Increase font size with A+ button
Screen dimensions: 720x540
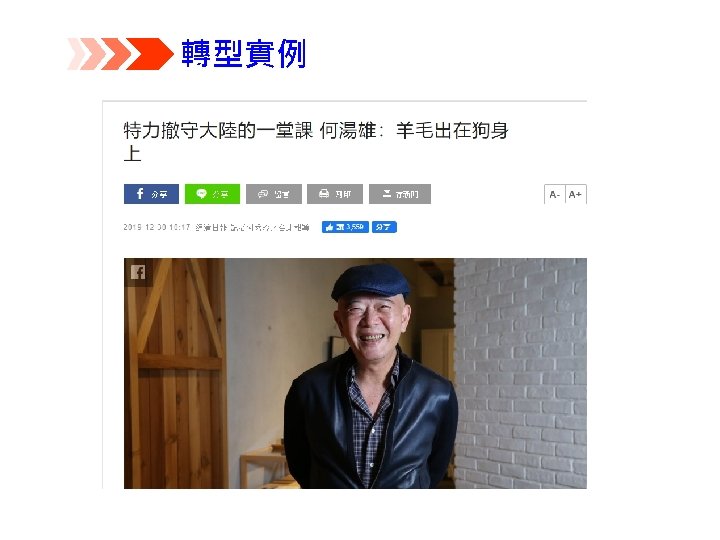coord(576,194)
